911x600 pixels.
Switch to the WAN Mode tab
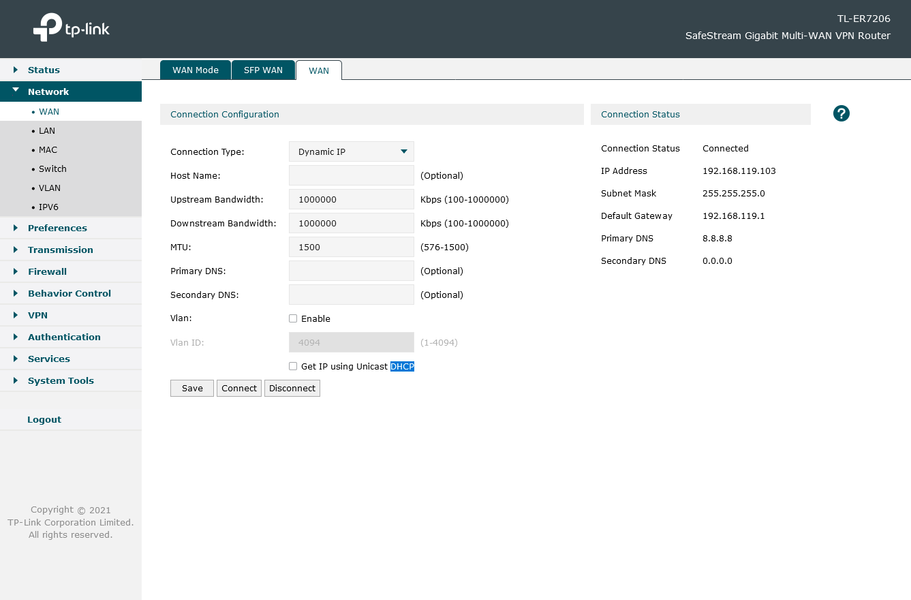click(x=195, y=70)
